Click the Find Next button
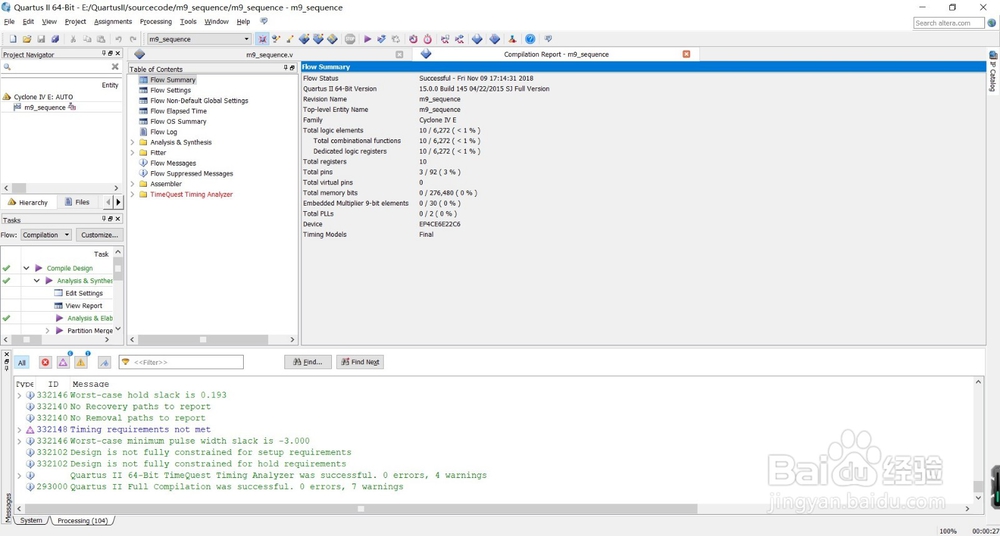 pyautogui.click(x=360, y=362)
